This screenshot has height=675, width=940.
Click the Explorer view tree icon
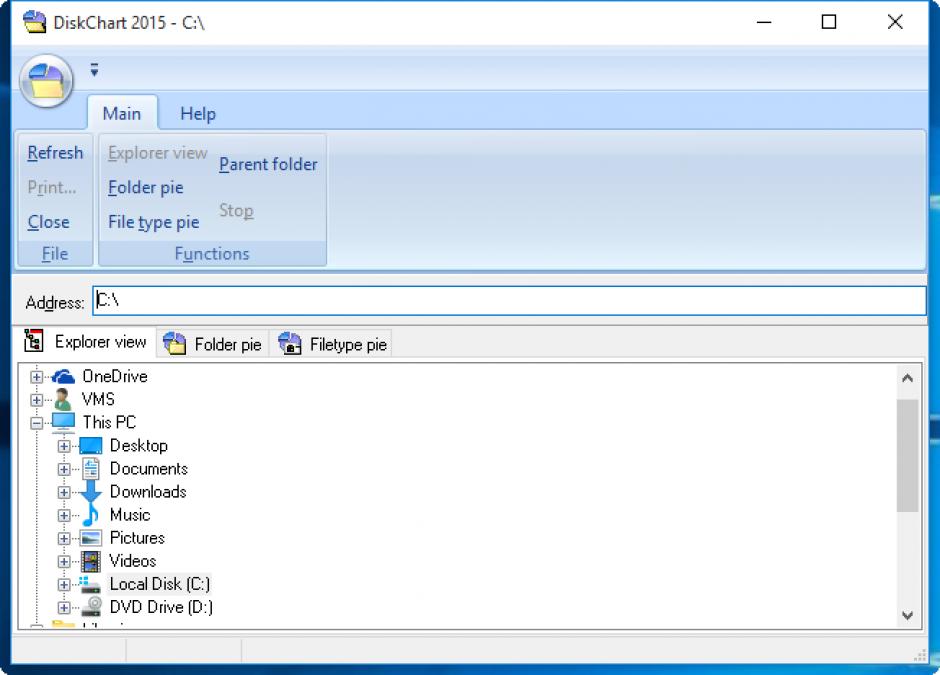coord(34,340)
